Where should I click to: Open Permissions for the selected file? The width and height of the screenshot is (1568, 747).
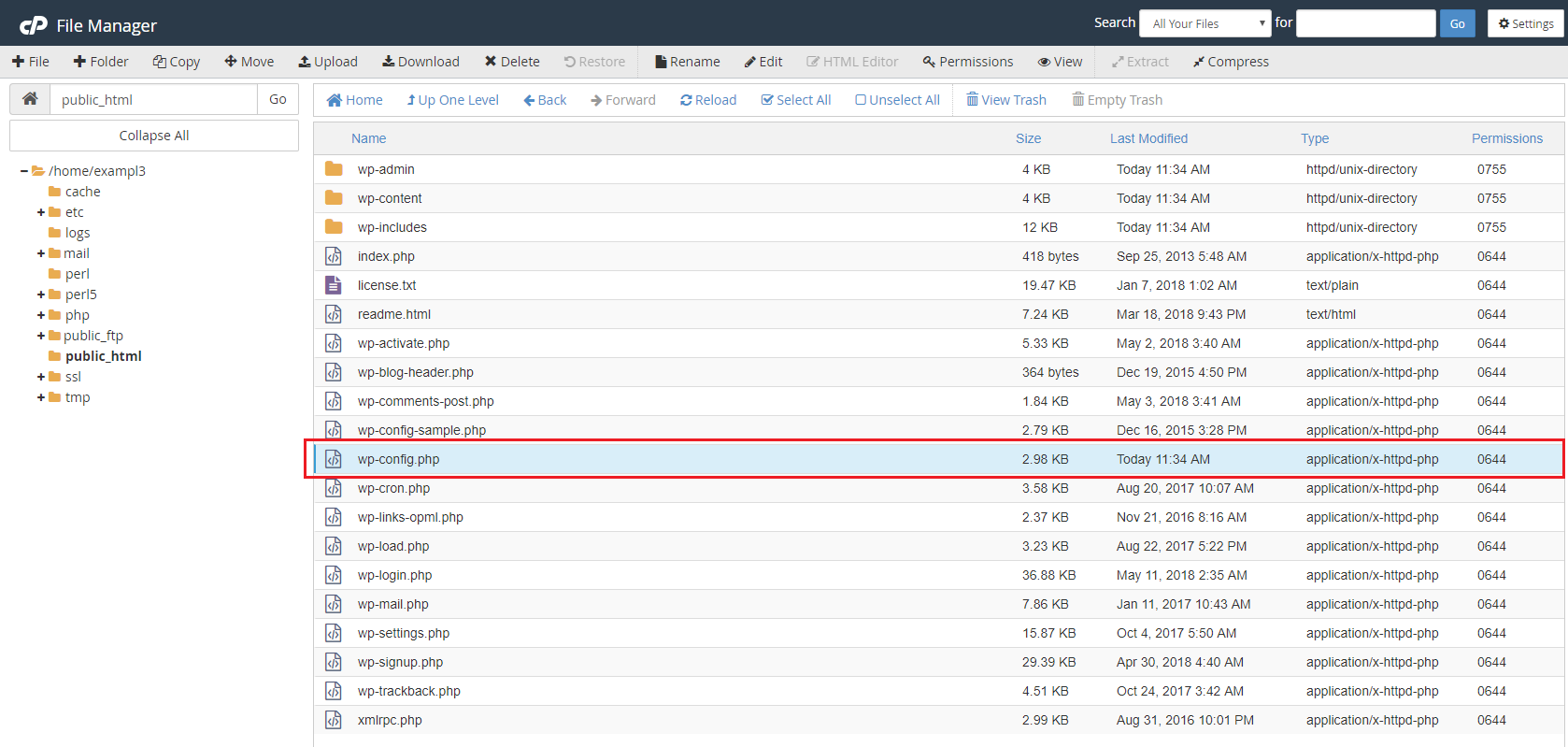click(x=967, y=62)
